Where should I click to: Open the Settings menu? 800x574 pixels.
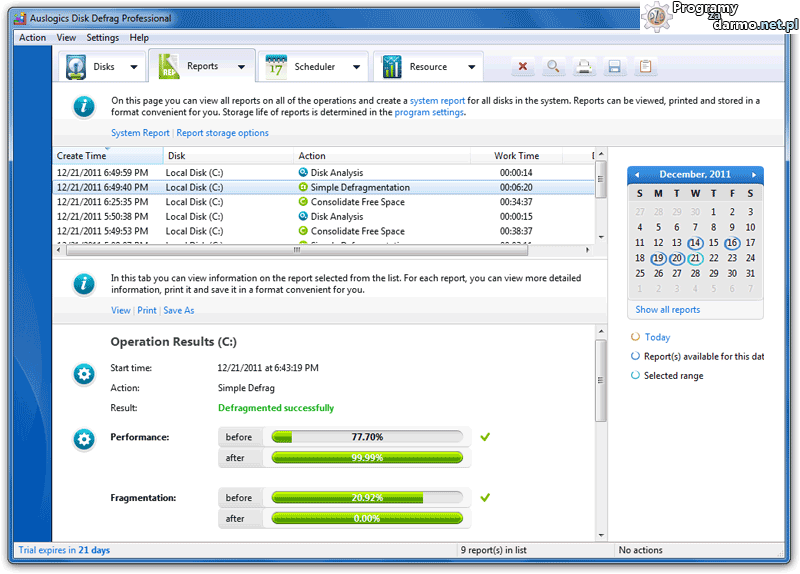click(x=102, y=38)
